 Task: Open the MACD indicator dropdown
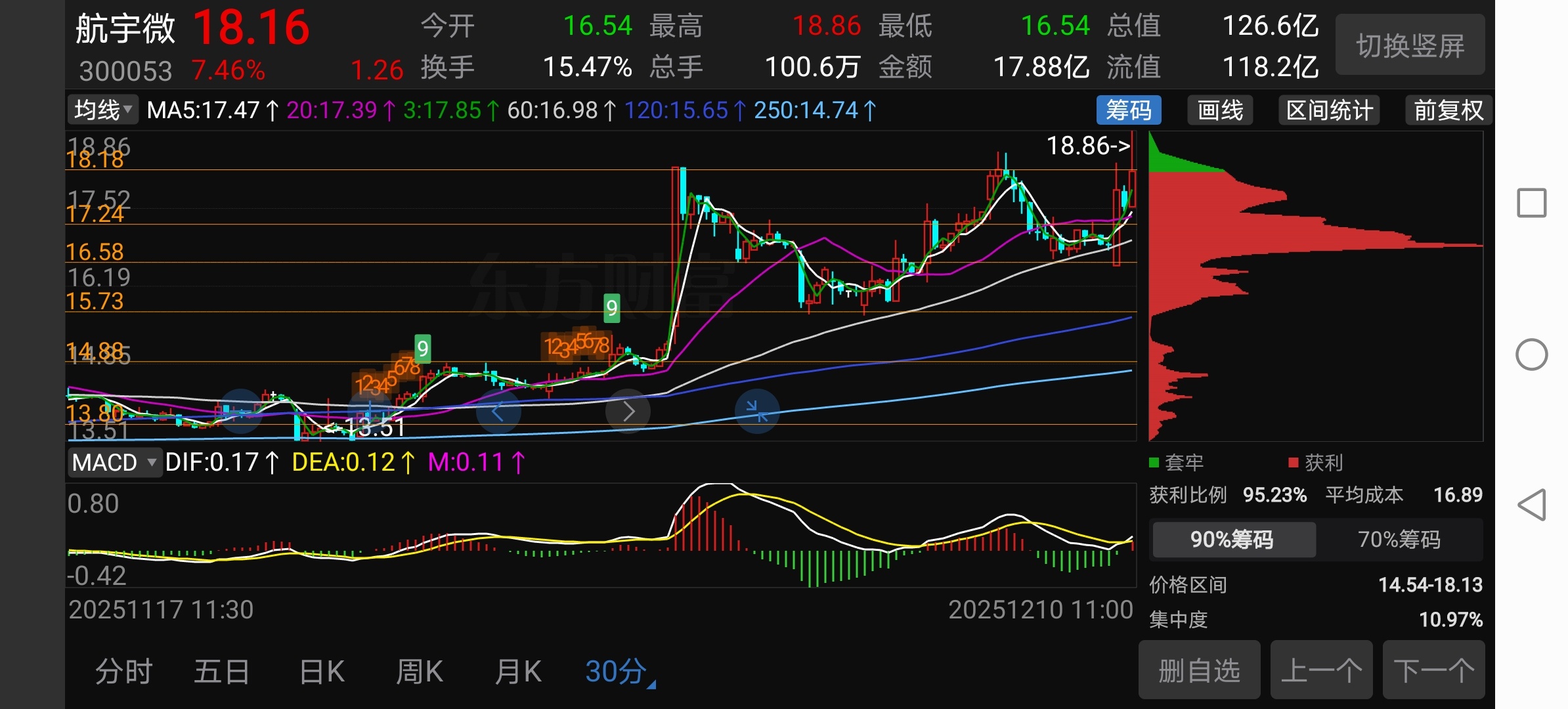(114, 463)
